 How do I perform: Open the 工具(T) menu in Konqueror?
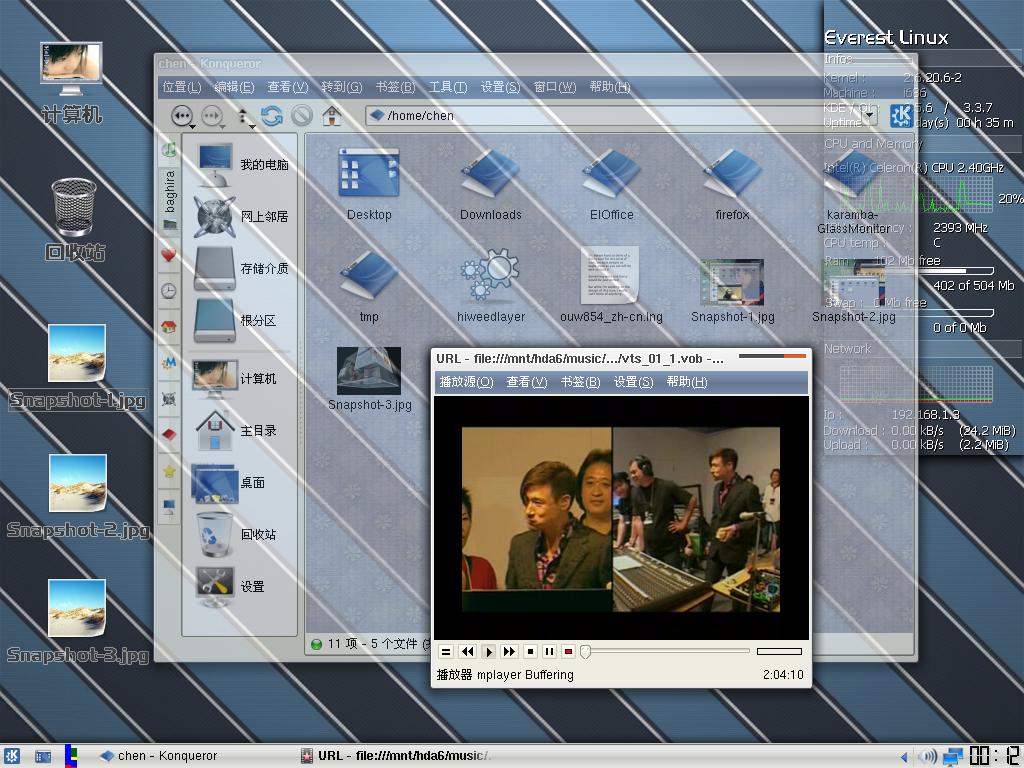(x=448, y=87)
